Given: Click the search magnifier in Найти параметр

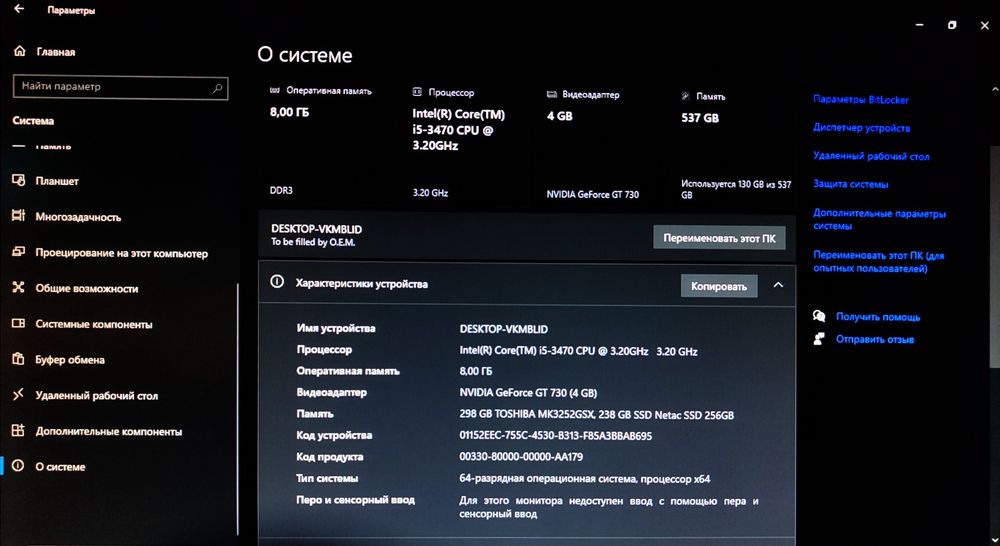Looking at the screenshot, I should [217, 88].
